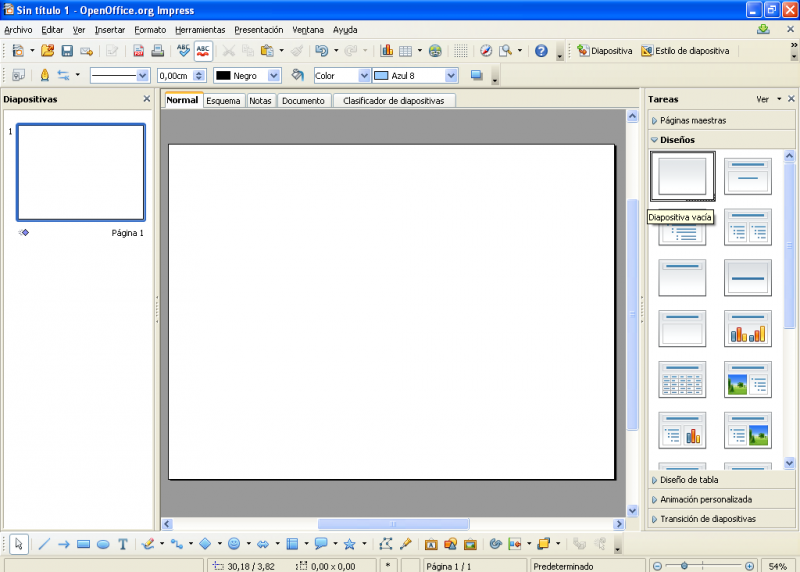Select the Página 1 slide thumbnail

[81, 172]
